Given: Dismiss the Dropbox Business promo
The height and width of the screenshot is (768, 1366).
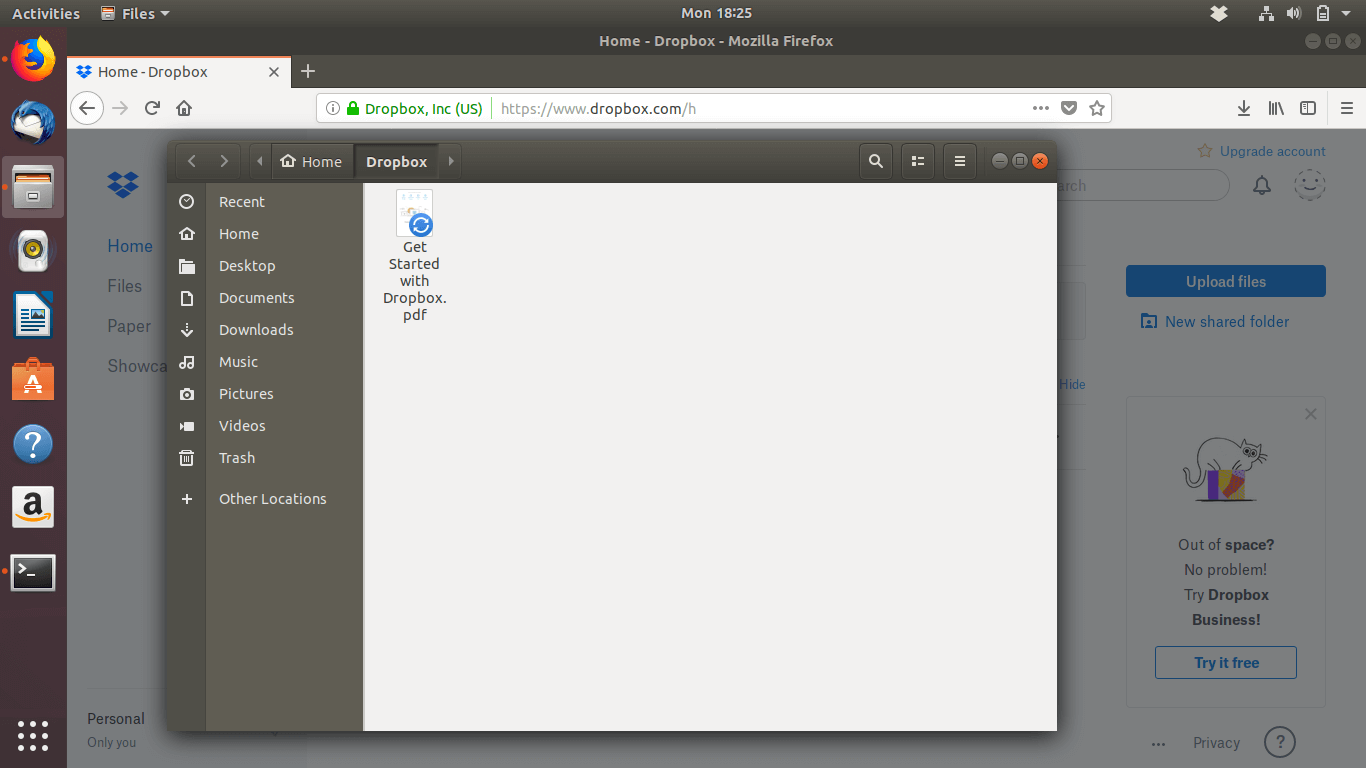Looking at the screenshot, I should (x=1311, y=414).
